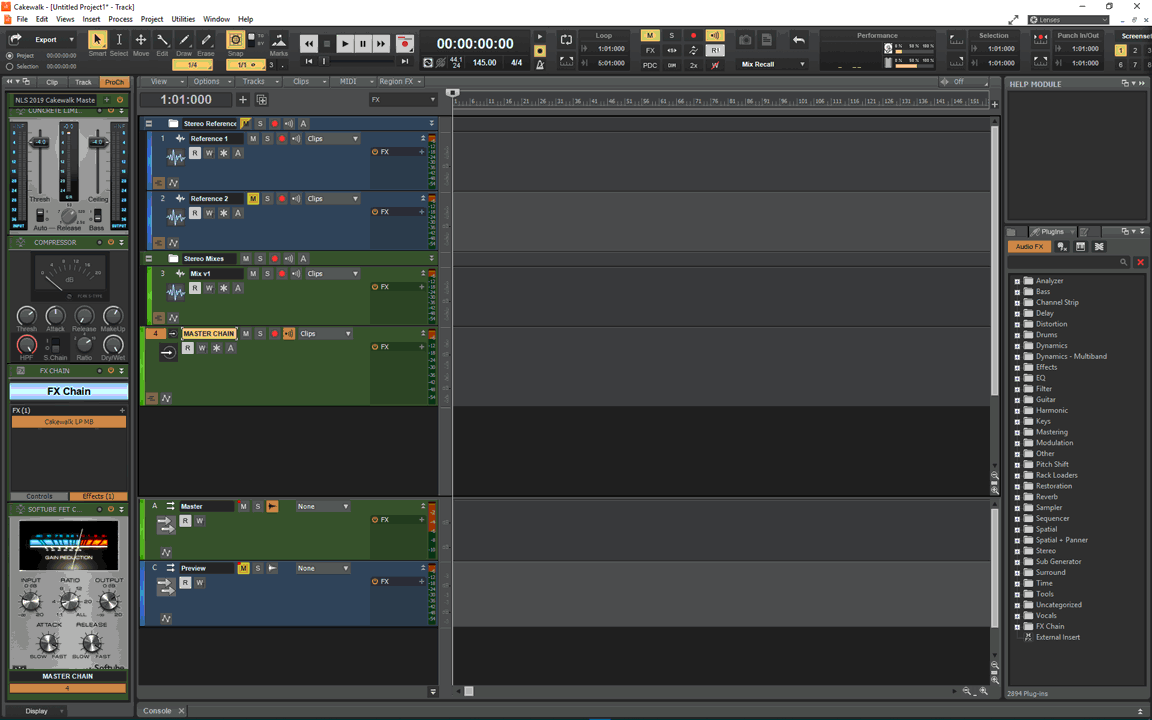Click the Reference 1 waveform icon

pos(175,156)
